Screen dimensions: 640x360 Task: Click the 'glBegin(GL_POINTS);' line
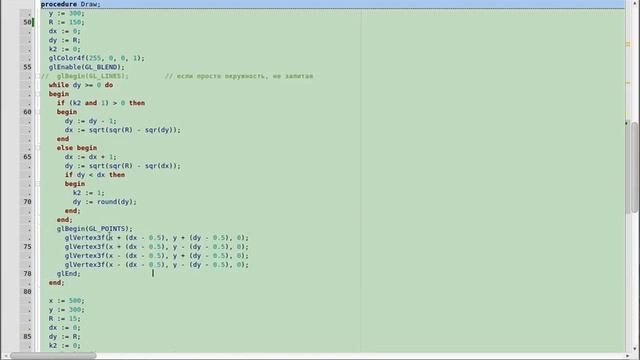(95, 229)
